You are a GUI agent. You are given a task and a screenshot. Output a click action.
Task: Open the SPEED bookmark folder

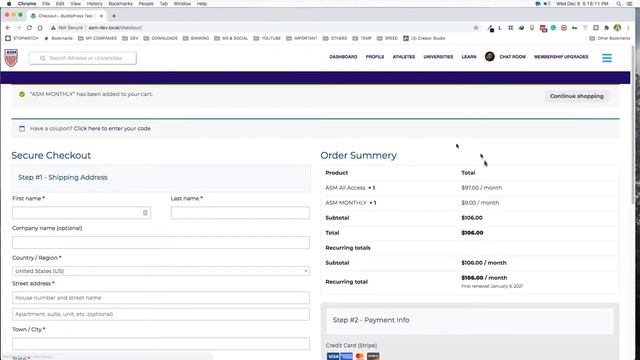point(387,38)
